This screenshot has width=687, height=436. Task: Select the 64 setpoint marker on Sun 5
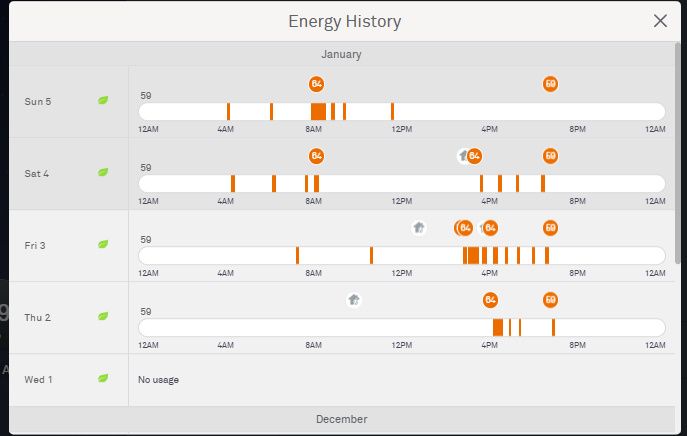click(317, 84)
